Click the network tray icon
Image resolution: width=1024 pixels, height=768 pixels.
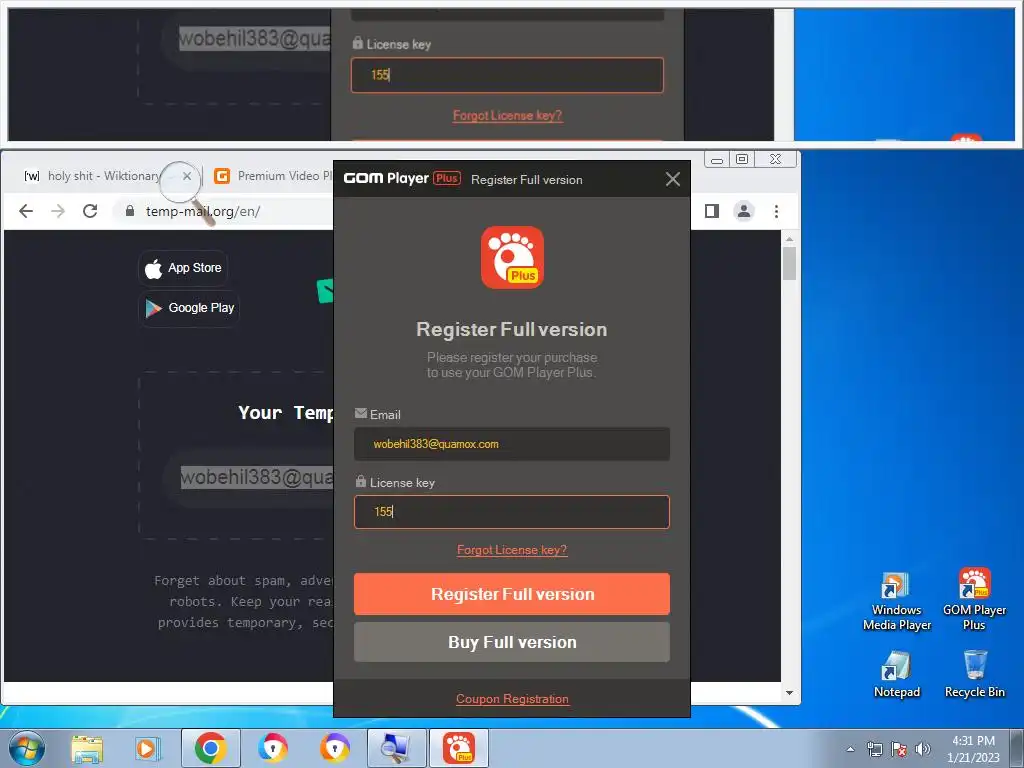point(874,749)
